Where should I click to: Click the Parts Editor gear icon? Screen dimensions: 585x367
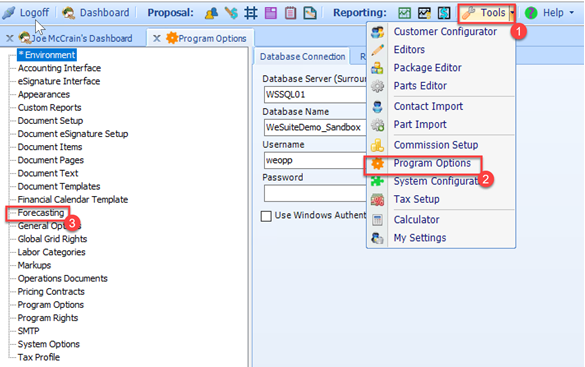pyautogui.click(x=377, y=86)
